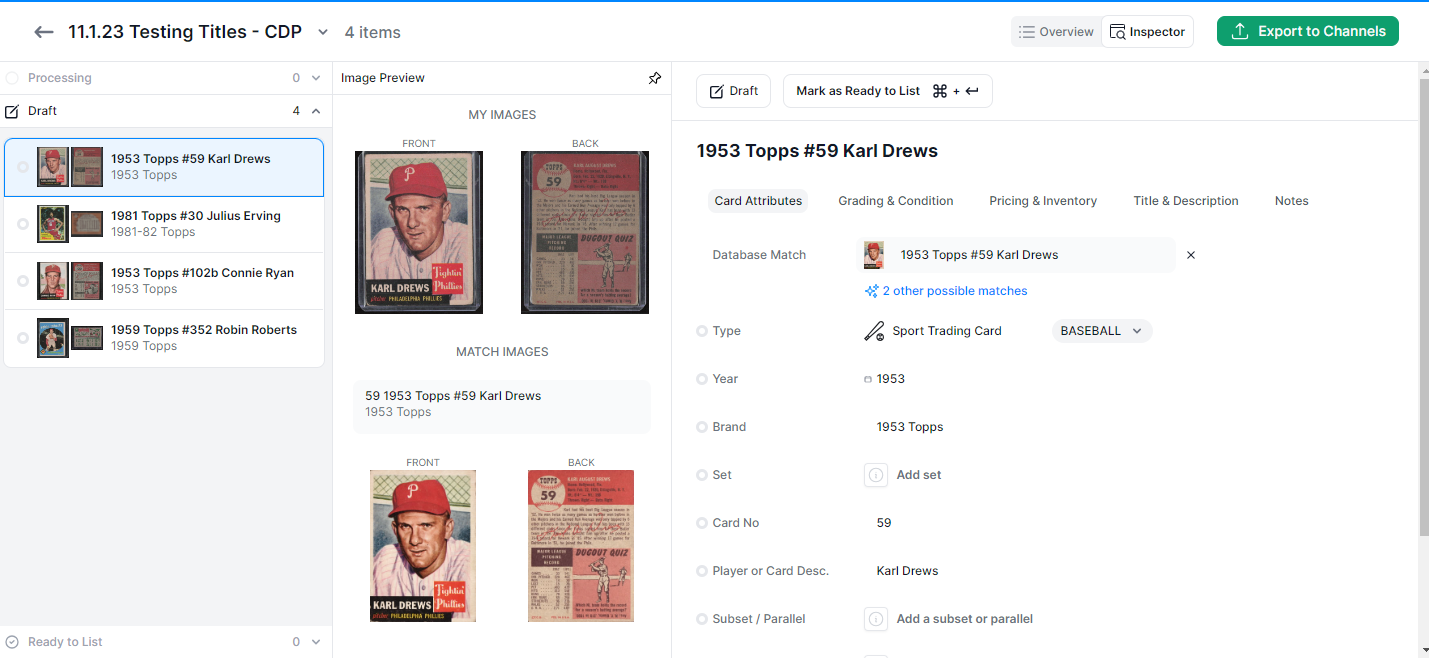Click Add a subset or parallel
Screen dimensions: 1429x658
point(965,619)
